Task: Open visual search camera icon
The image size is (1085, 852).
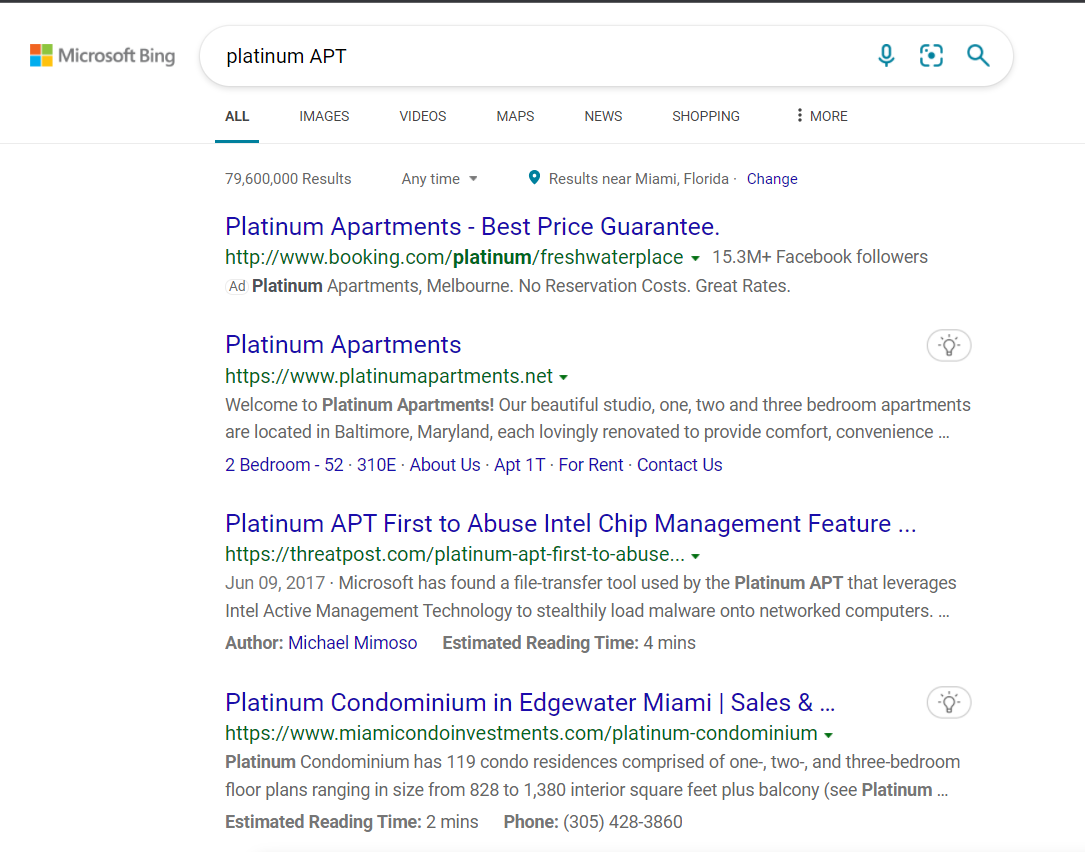Action: coord(931,56)
